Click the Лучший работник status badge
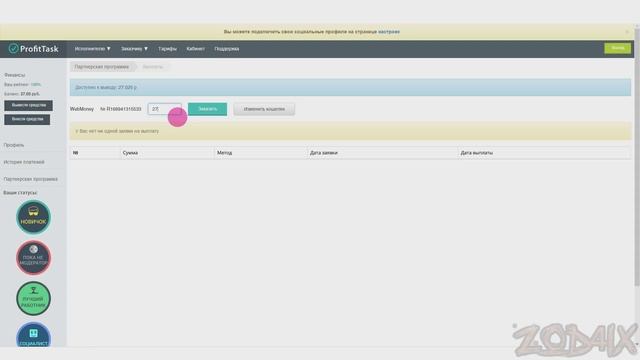The height and width of the screenshot is (360, 640). [33, 298]
